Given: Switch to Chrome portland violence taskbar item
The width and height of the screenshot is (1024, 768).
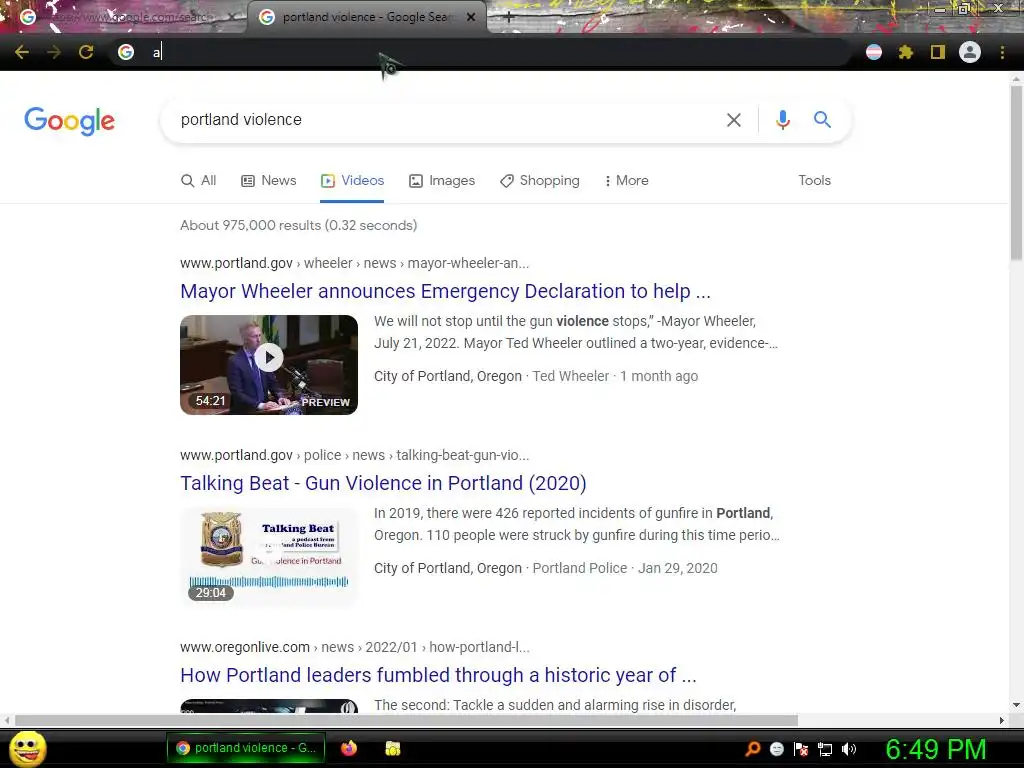Looking at the screenshot, I should pos(246,748).
